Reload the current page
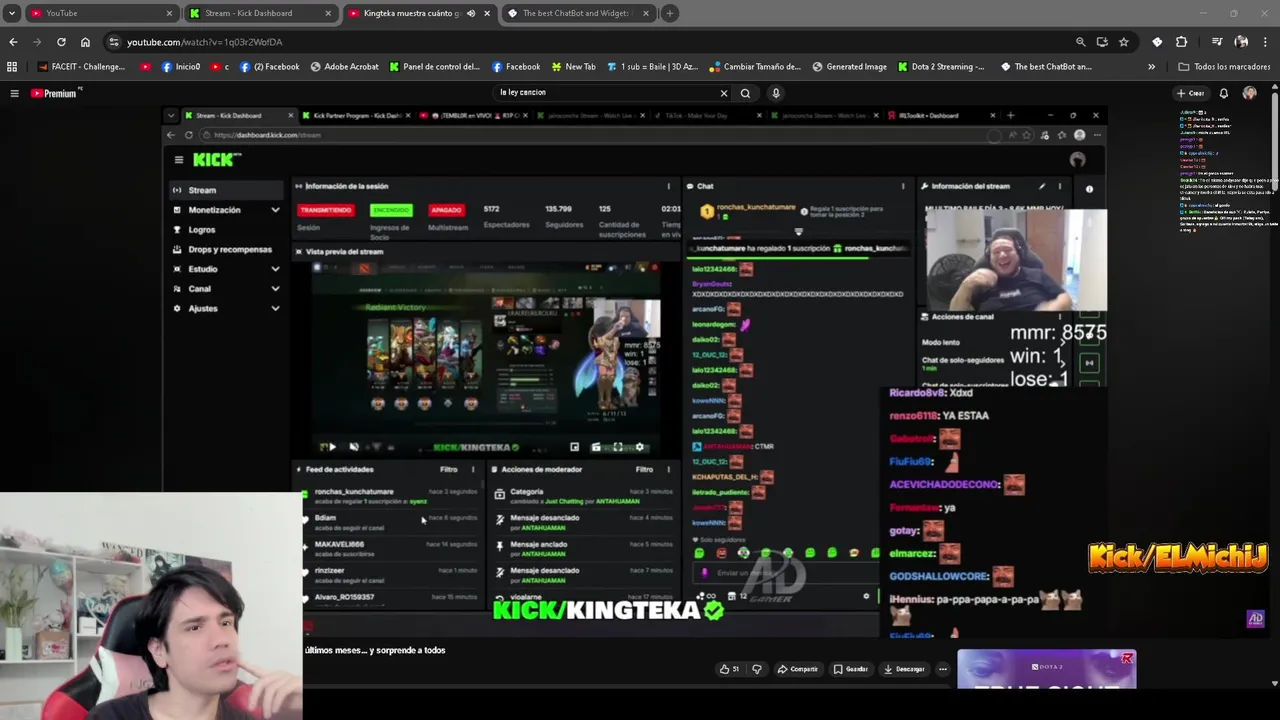 point(61,42)
